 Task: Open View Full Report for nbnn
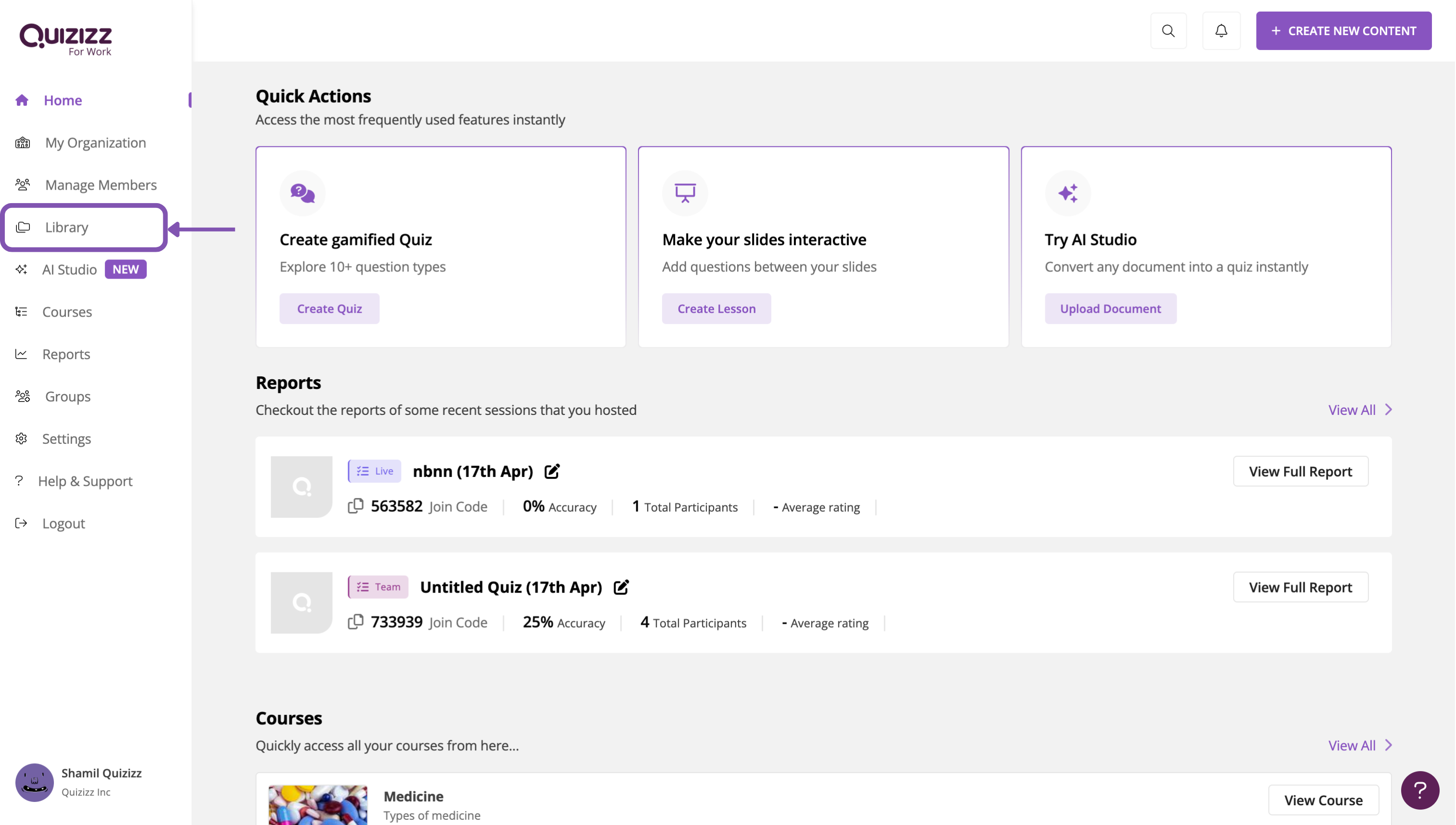1300,471
